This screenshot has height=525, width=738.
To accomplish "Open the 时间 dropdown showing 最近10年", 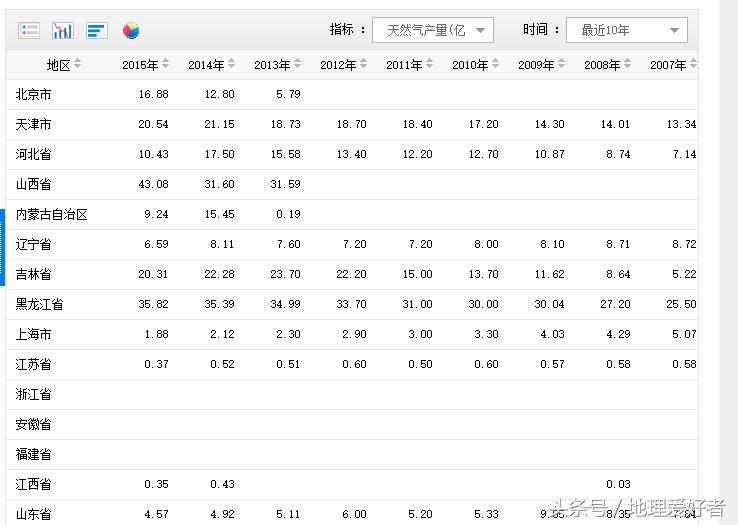I will tap(626, 30).
